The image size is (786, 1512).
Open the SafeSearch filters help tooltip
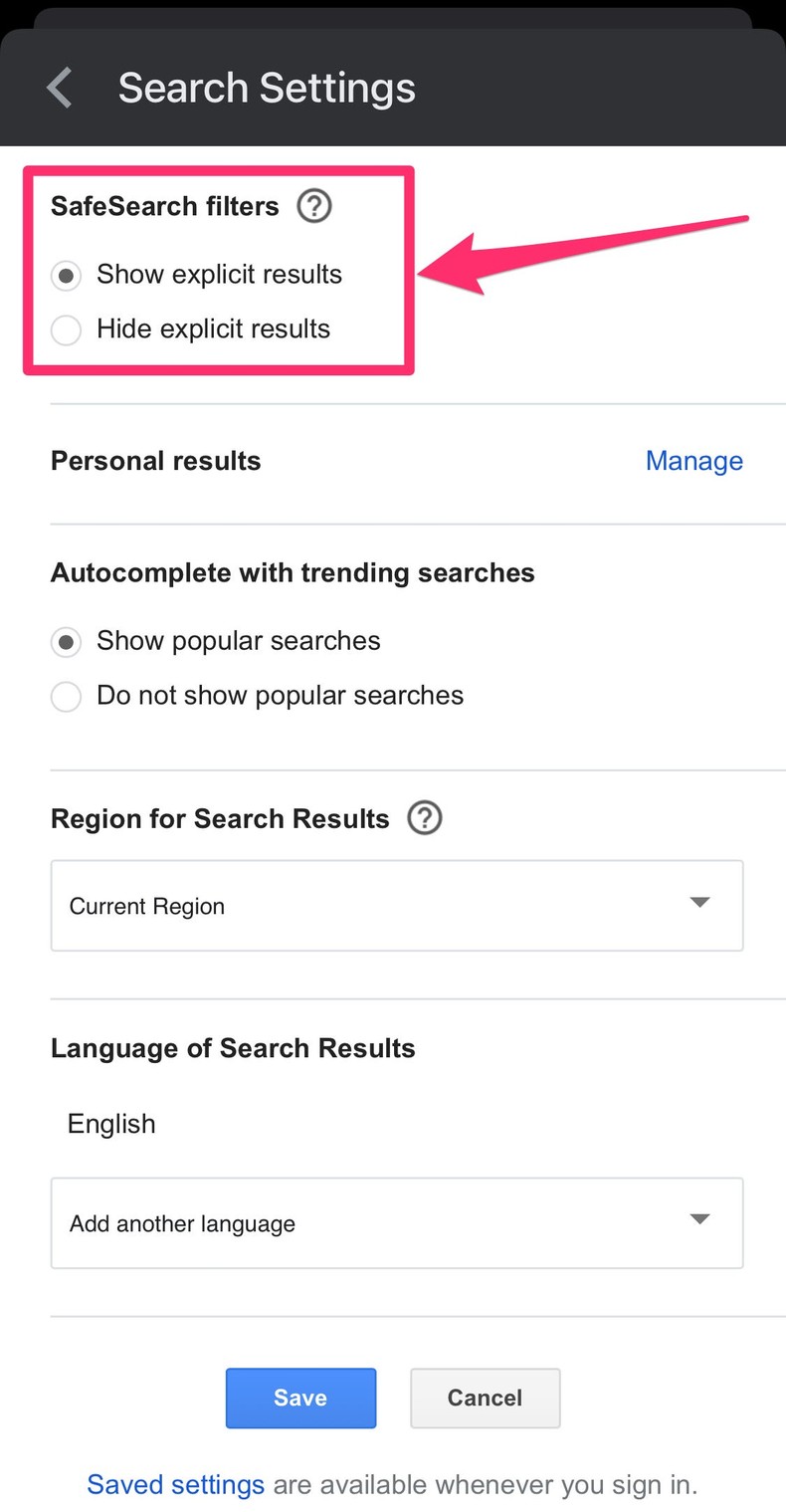(313, 206)
